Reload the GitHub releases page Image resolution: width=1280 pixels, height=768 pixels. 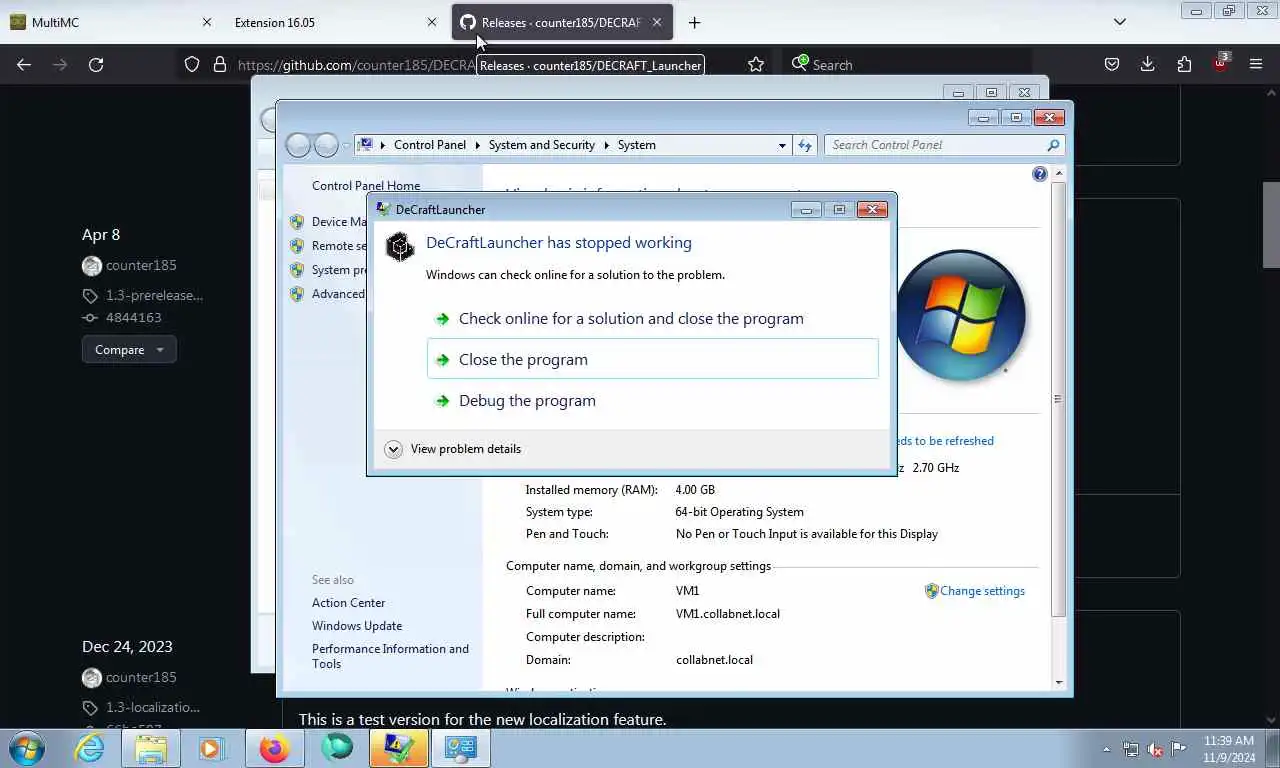96,64
